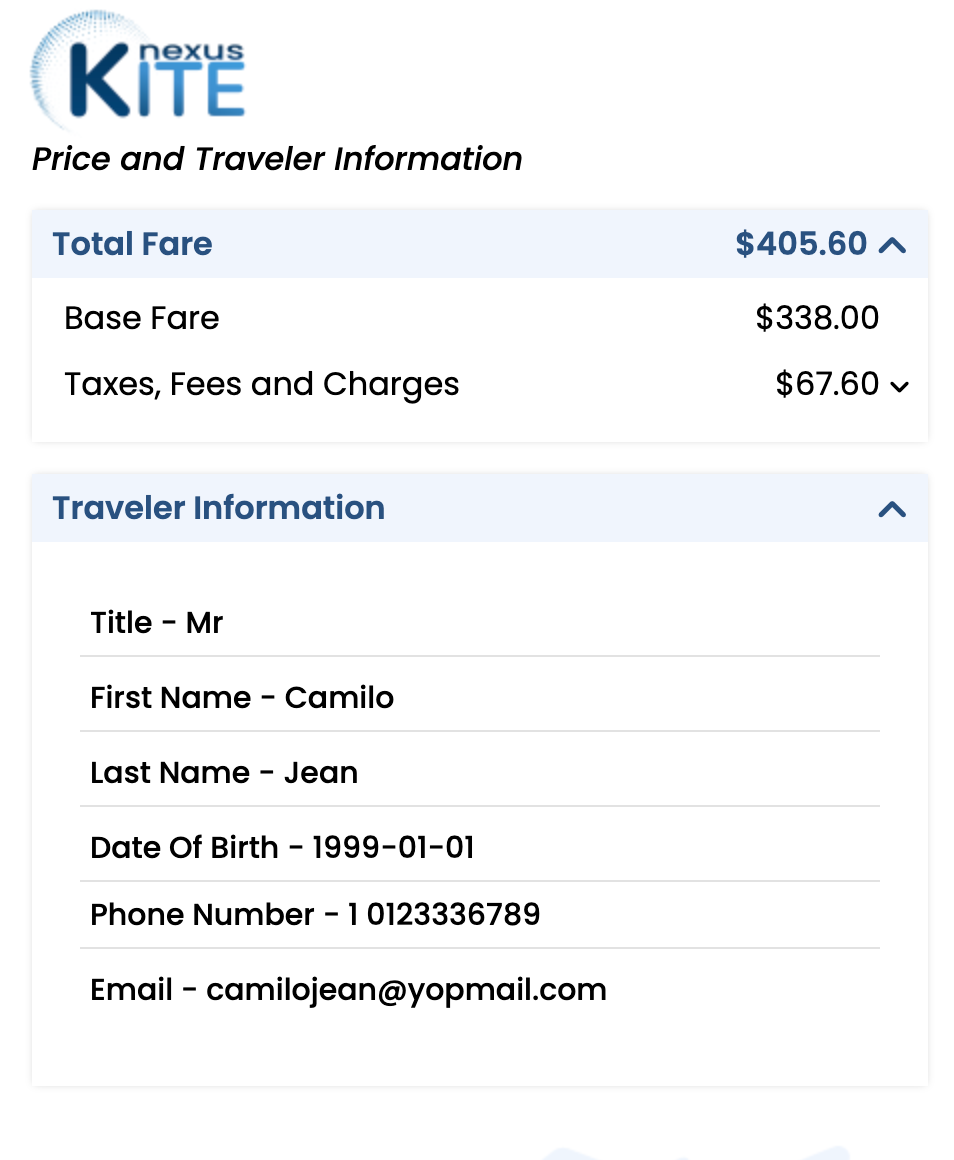Click the 1 0123336789 phone value
The height and width of the screenshot is (1160, 954).
444,915
